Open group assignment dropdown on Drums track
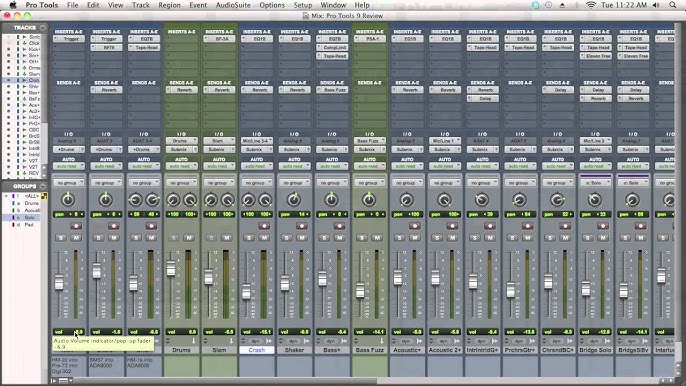The width and height of the screenshot is (686, 386). [182, 183]
